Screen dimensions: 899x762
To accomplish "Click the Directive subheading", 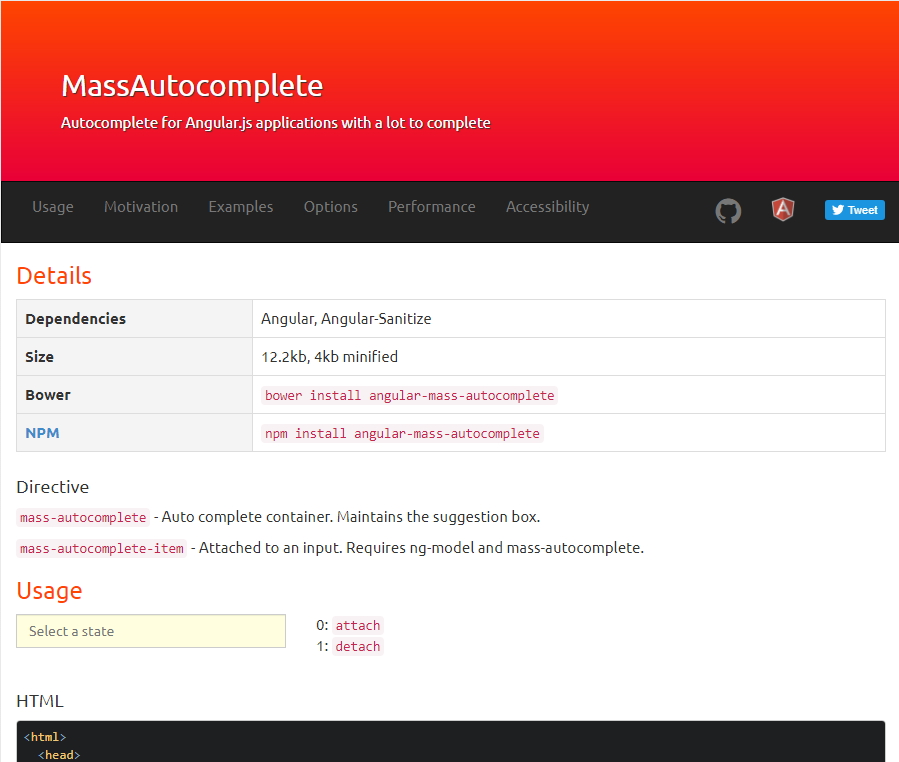I will pos(53,487).
